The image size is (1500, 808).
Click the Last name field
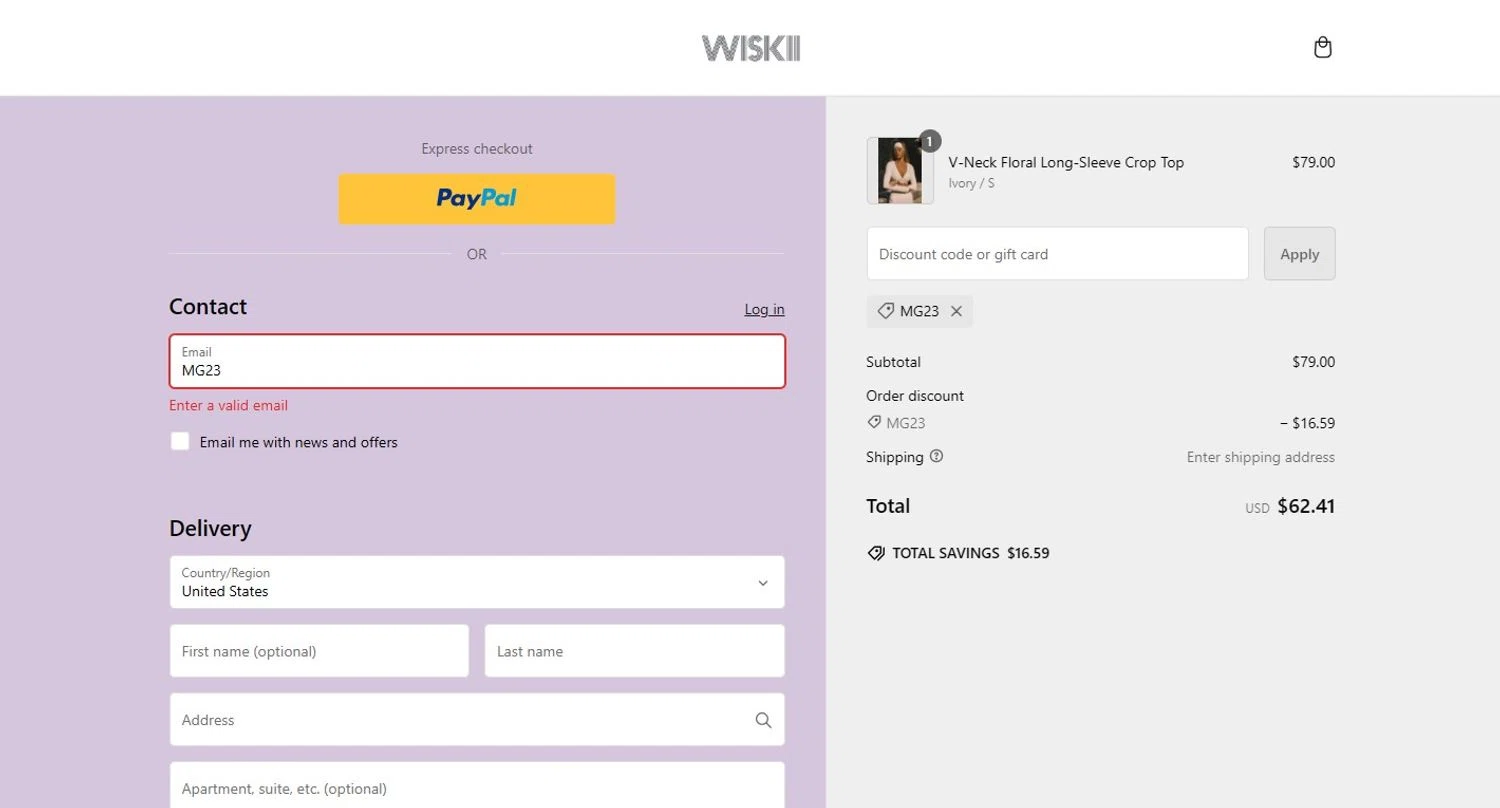coord(634,651)
